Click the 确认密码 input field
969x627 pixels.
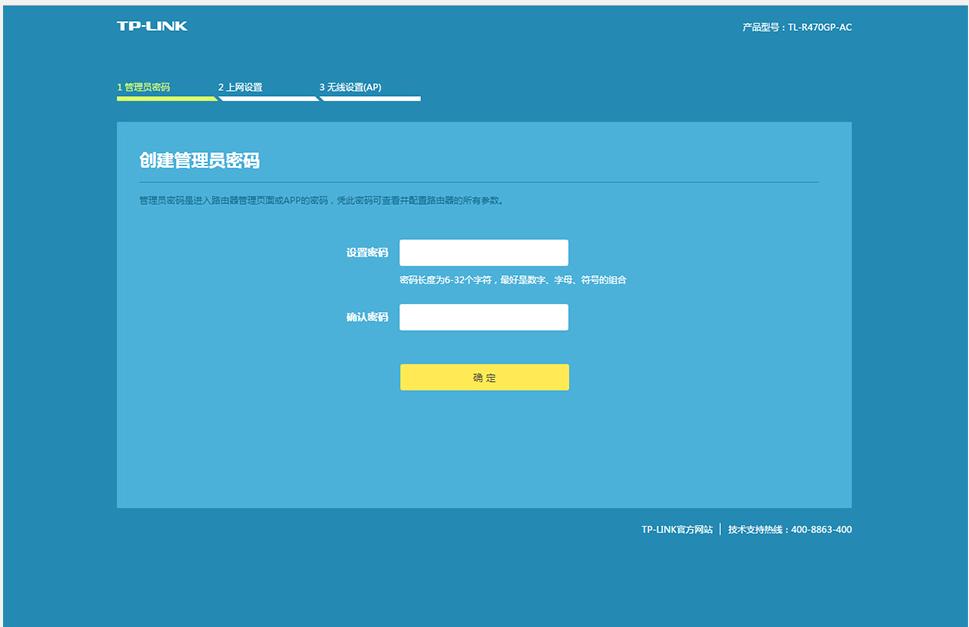tap(484, 317)
